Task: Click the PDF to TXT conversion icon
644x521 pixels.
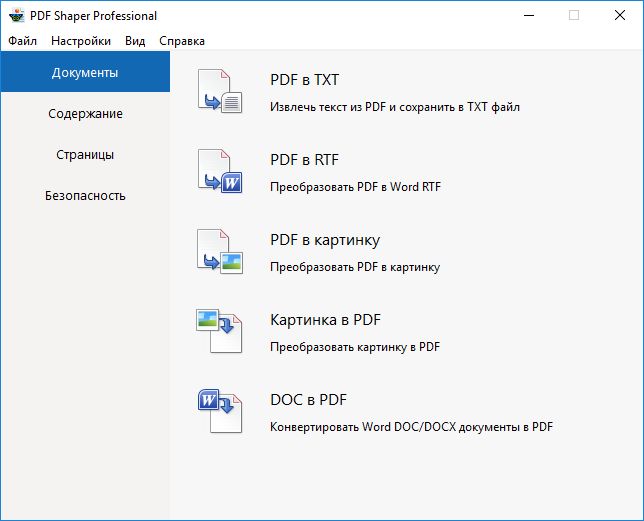Action: tap(220, 92)
